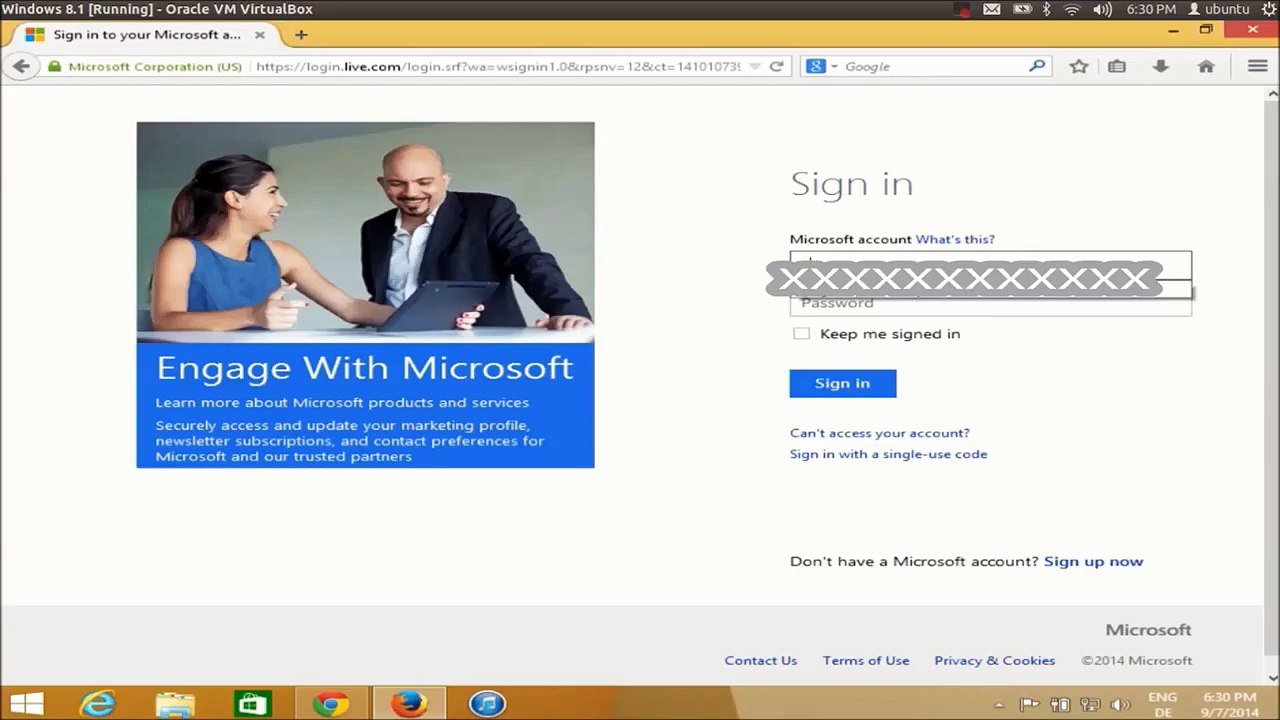Click the login.live.com address bar
Viewport: 1280px width, 720px height.
point(498,67)
